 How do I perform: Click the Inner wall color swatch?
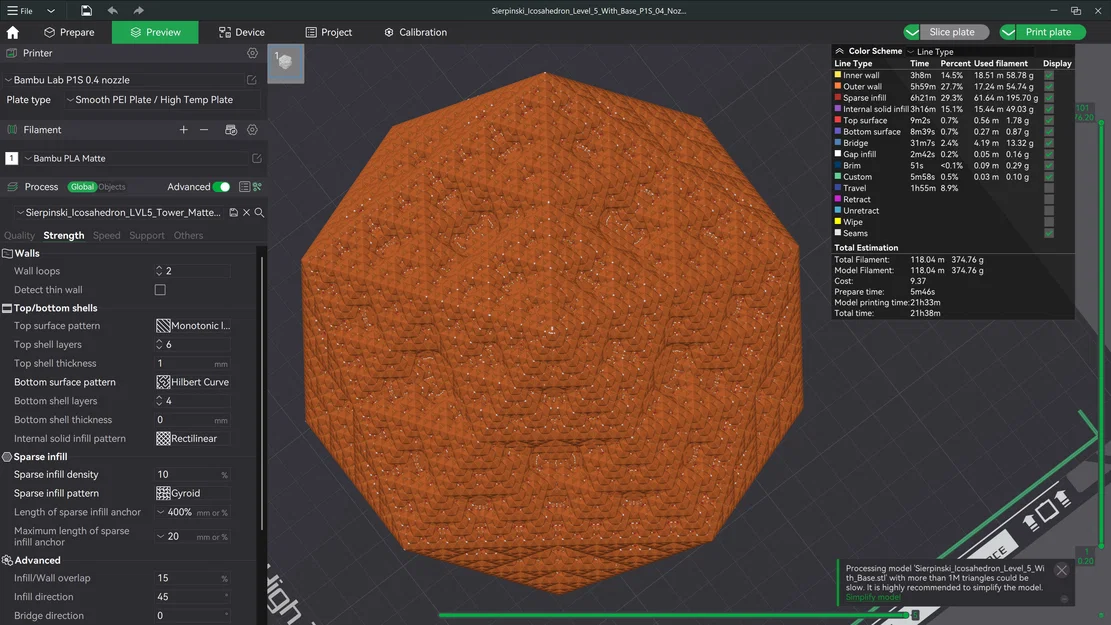840,74
